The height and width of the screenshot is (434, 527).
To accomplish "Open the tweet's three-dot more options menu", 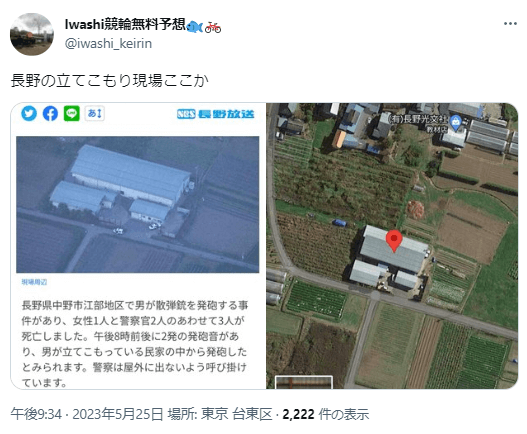I will 510,24.
